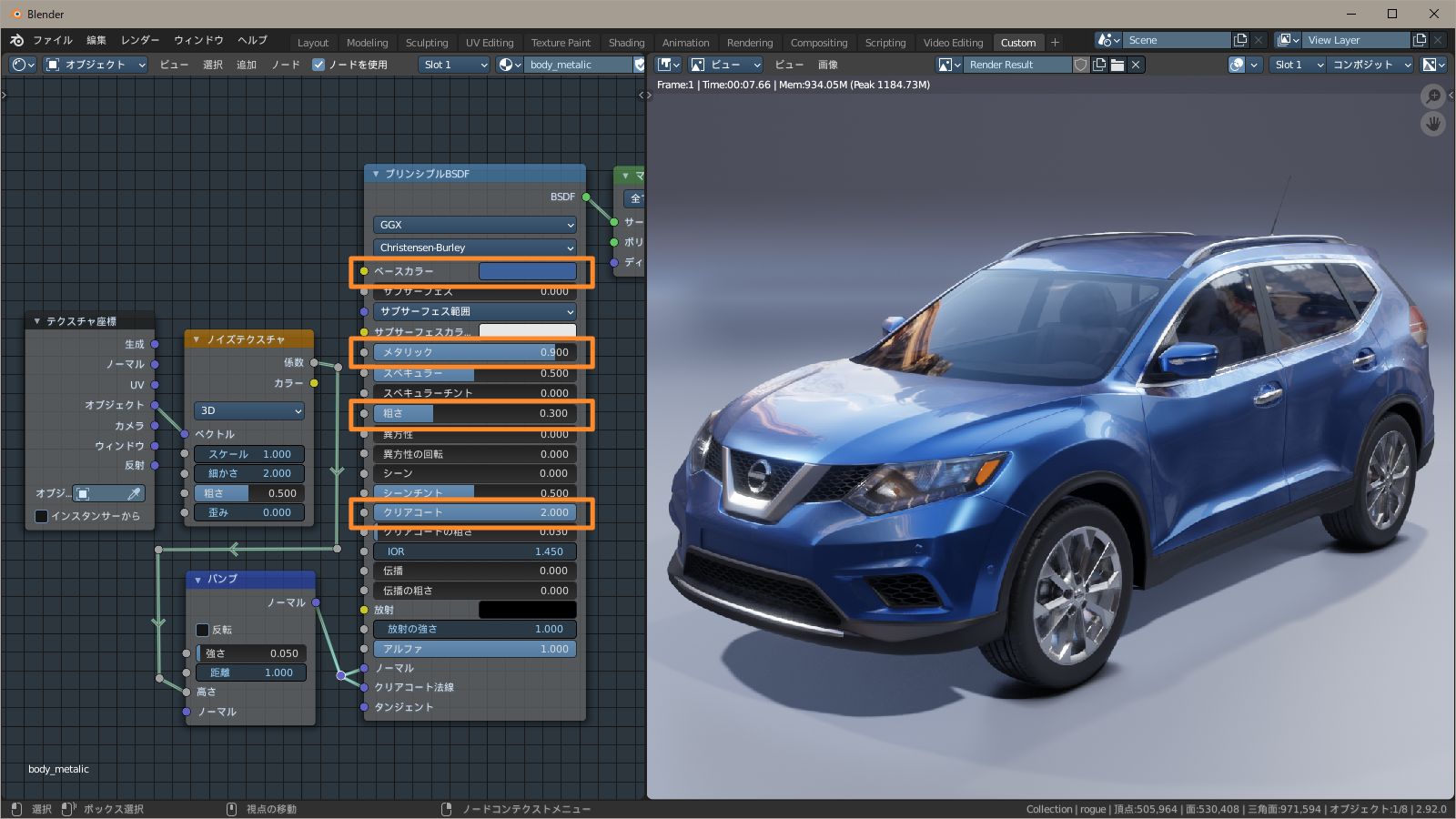This screenshot has width=1456, height=819.
Task: Click the IOR value field
Action: [475, 551]
